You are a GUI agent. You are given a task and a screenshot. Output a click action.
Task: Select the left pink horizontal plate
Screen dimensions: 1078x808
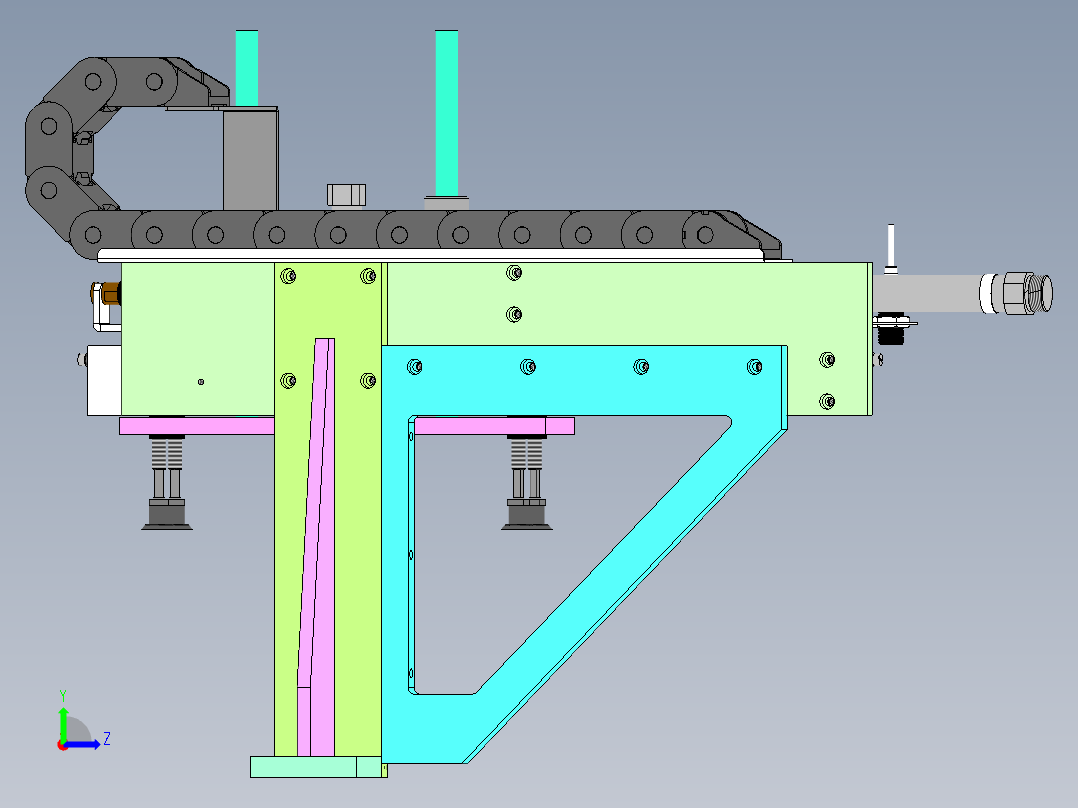197,426
